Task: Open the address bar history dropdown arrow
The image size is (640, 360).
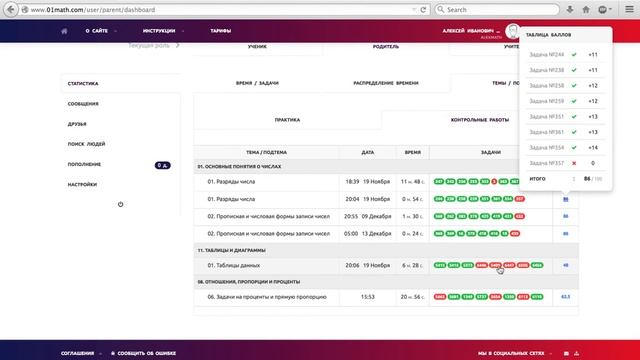Action: point(414,9)
